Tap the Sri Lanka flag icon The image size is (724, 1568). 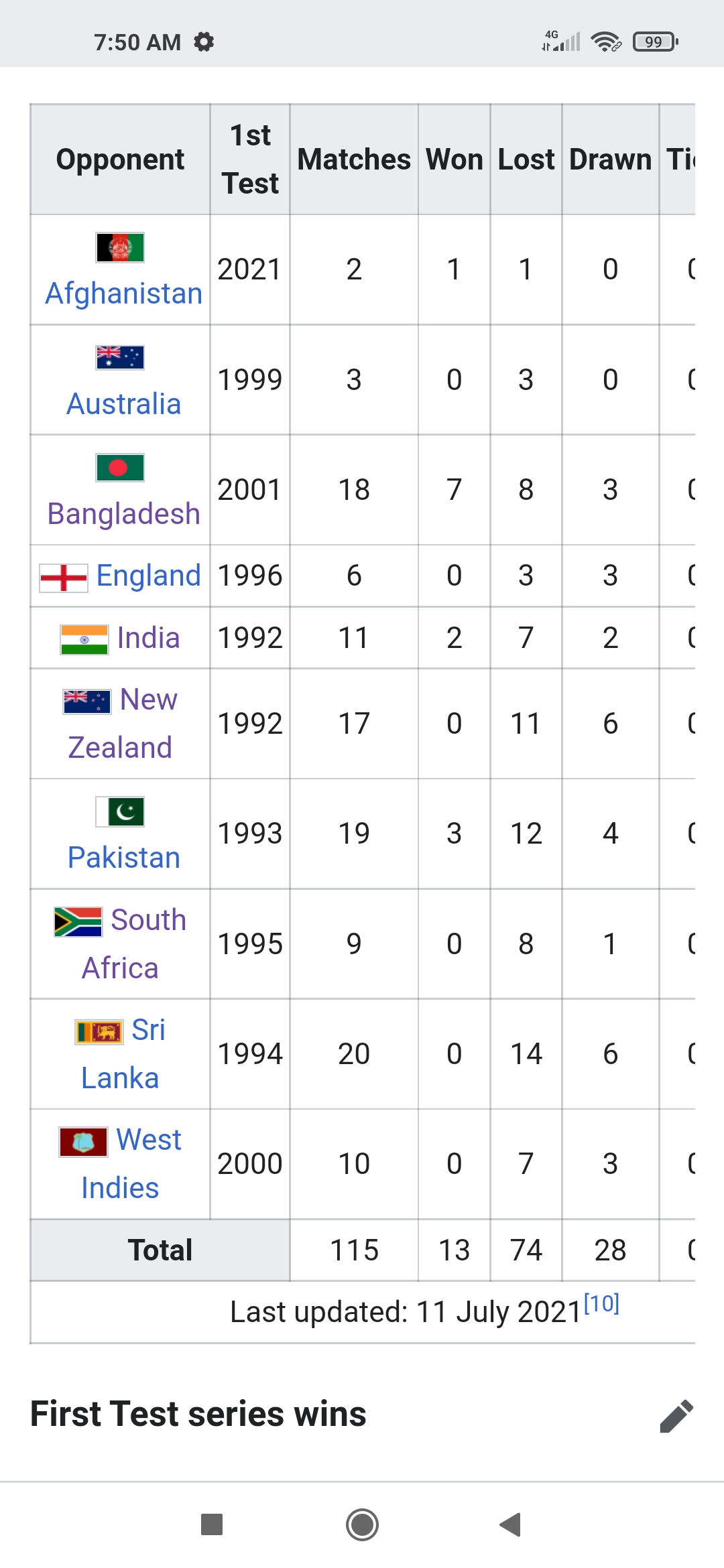click(99, 1032)
